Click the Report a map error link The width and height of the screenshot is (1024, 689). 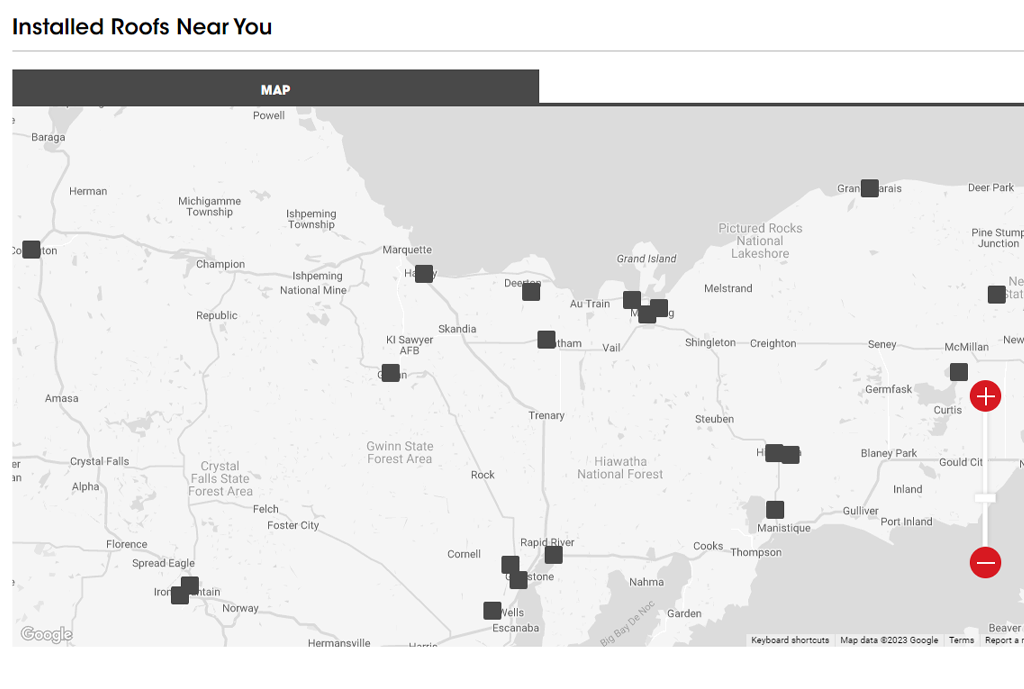1003,640
